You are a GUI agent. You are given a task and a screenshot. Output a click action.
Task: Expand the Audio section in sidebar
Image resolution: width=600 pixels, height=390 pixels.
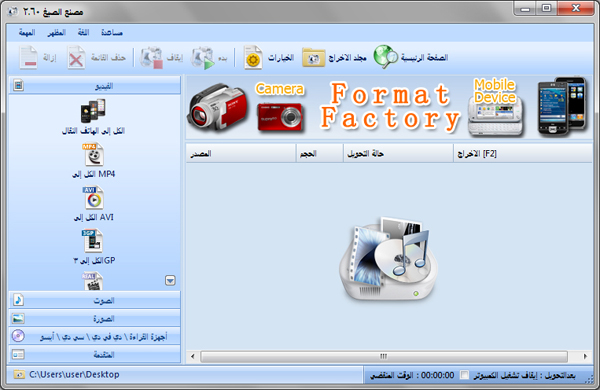(95, 300)
